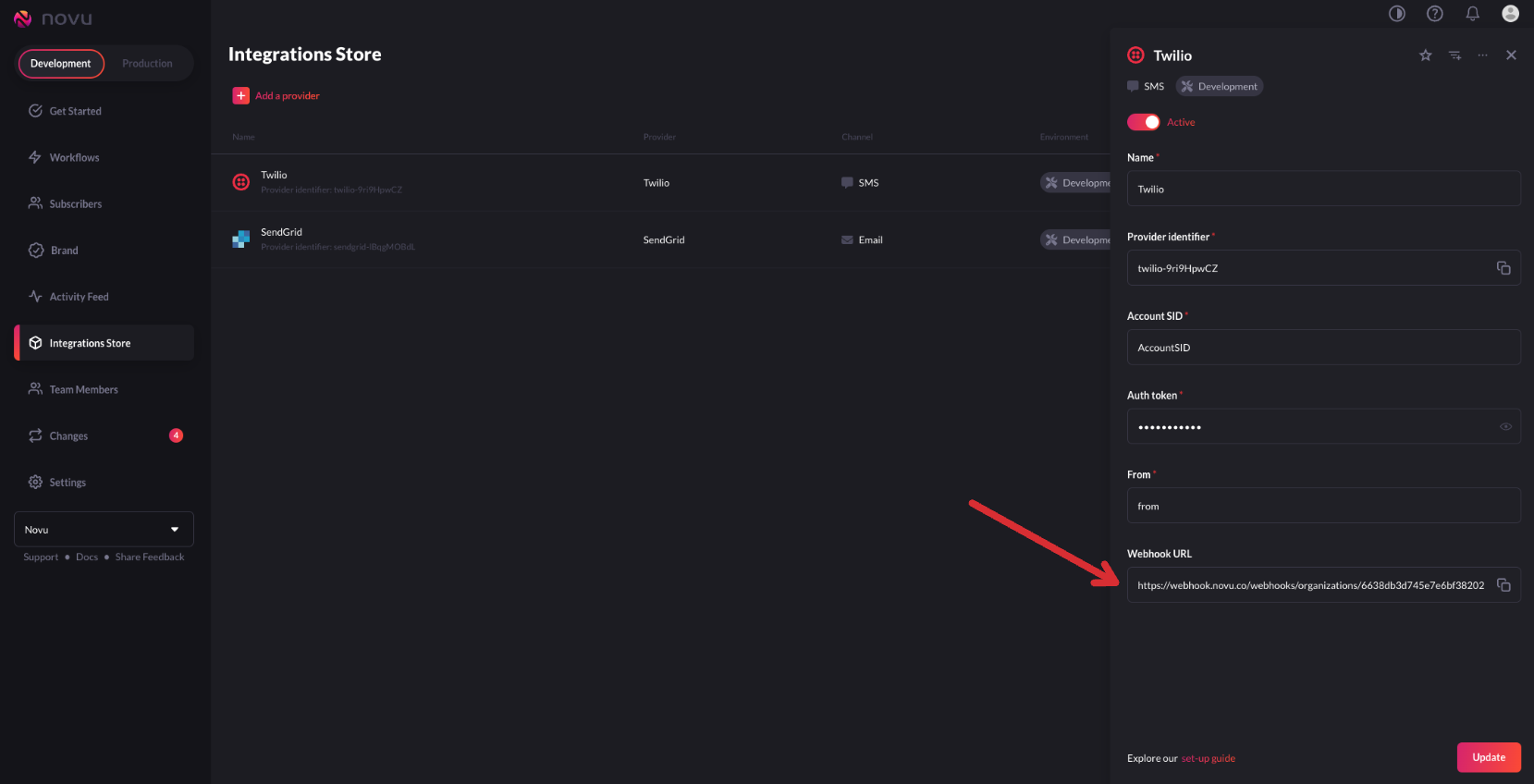
Task: Click the Get Started check icon
Action: point(35,111)
